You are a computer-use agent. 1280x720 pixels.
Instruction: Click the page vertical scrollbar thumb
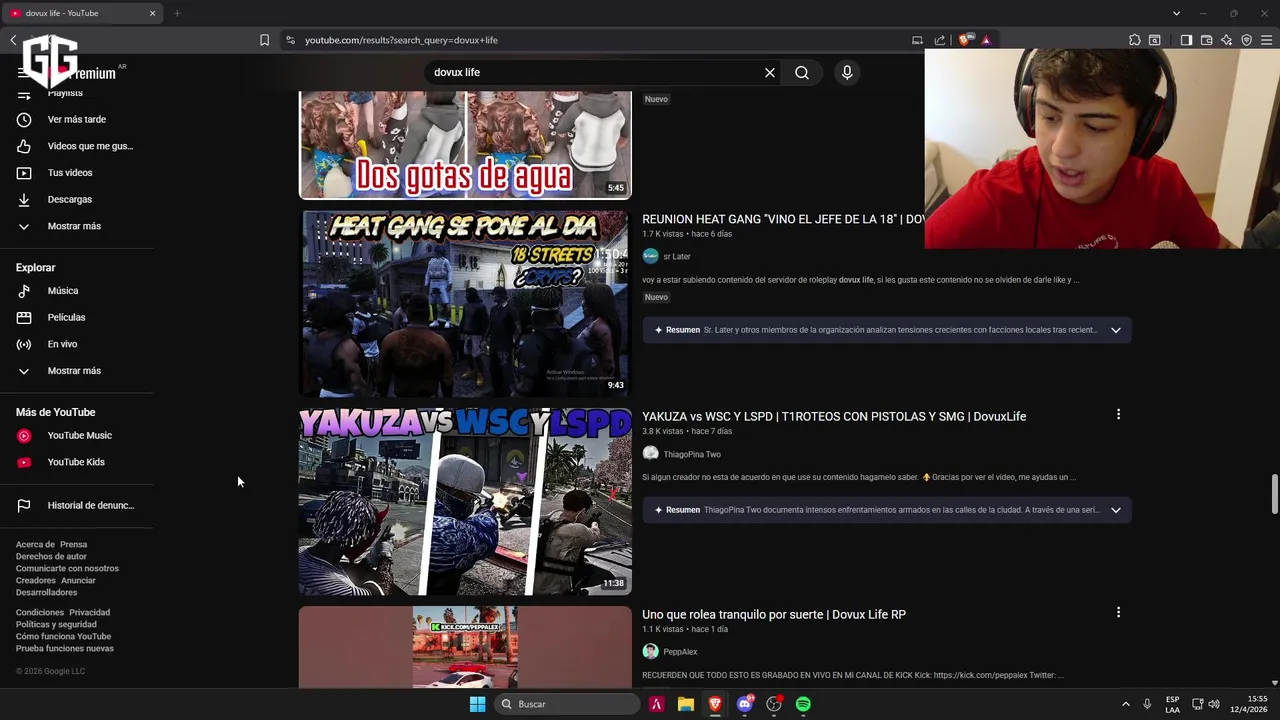pos(1274,493)
